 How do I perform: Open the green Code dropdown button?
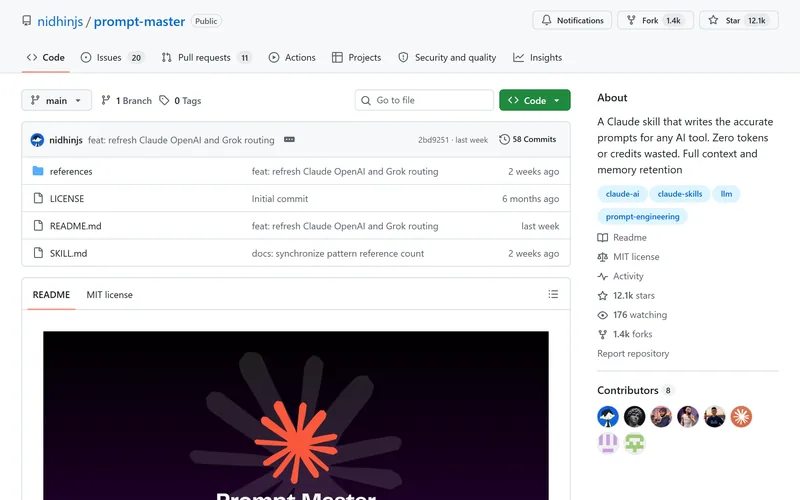[x=535, y=101]
